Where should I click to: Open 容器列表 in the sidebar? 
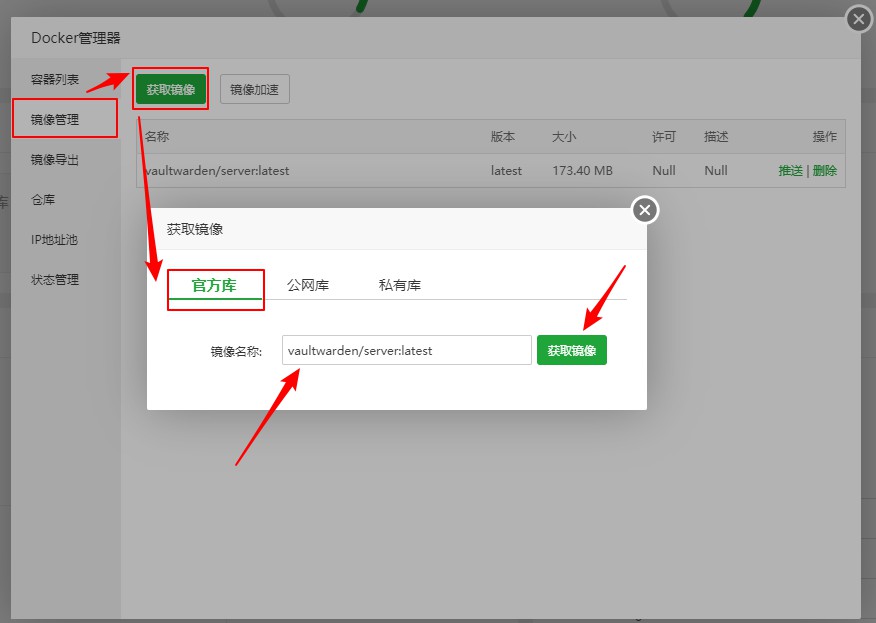click(x=55, y=79)
